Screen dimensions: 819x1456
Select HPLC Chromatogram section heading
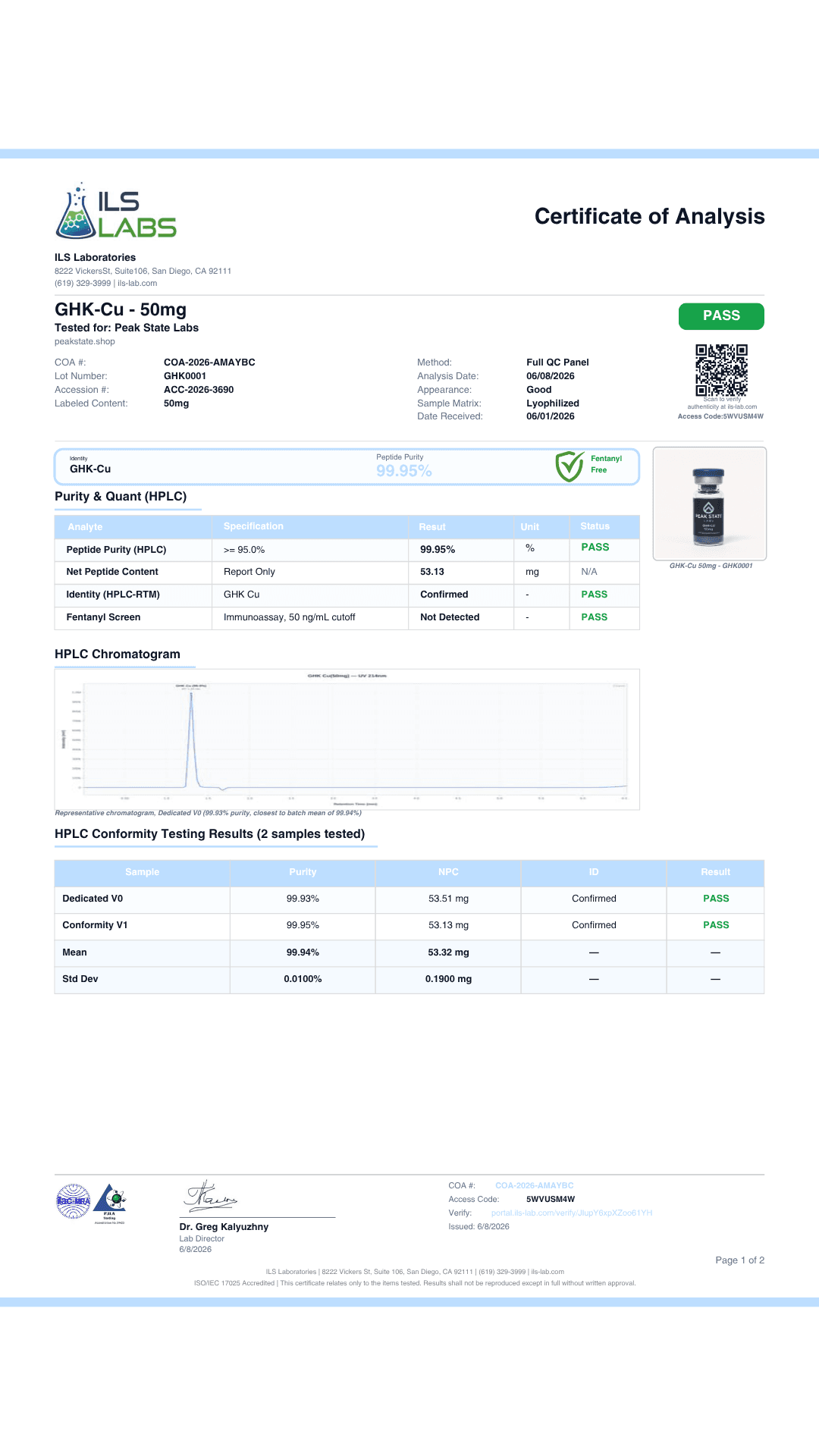tap(118, 654)
